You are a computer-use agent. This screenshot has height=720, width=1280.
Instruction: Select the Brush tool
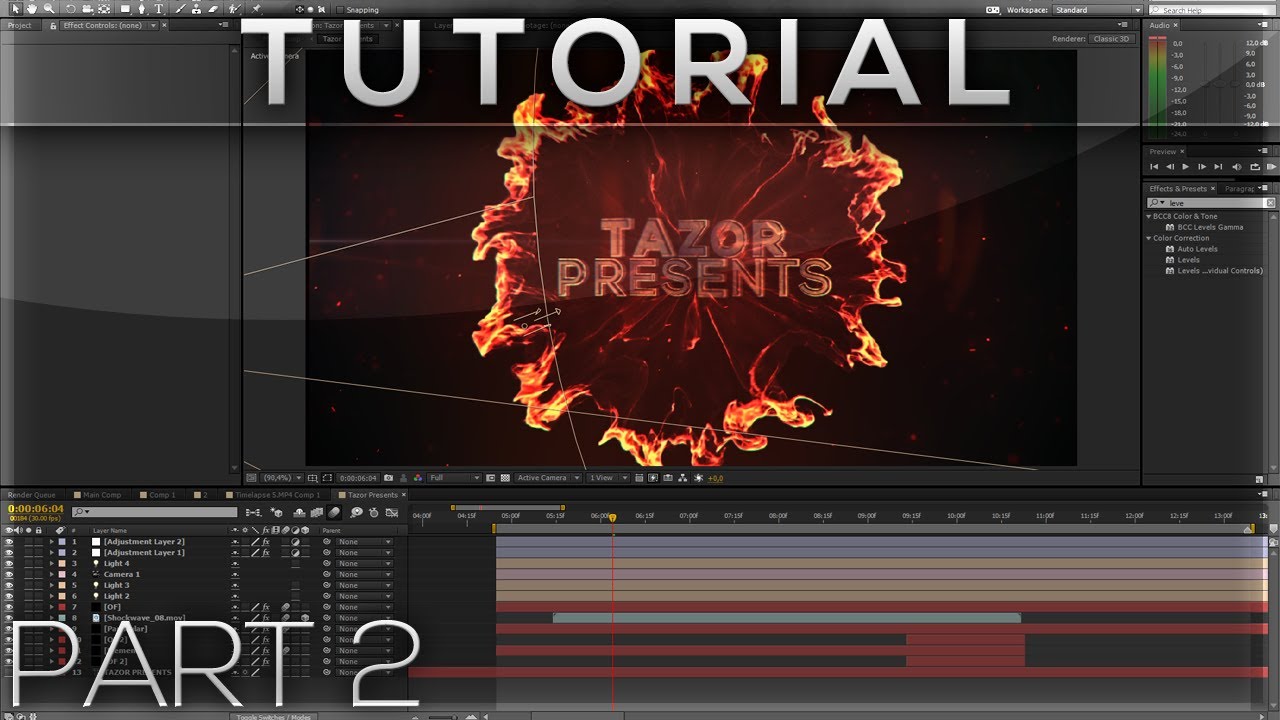[x=180, y=9]
